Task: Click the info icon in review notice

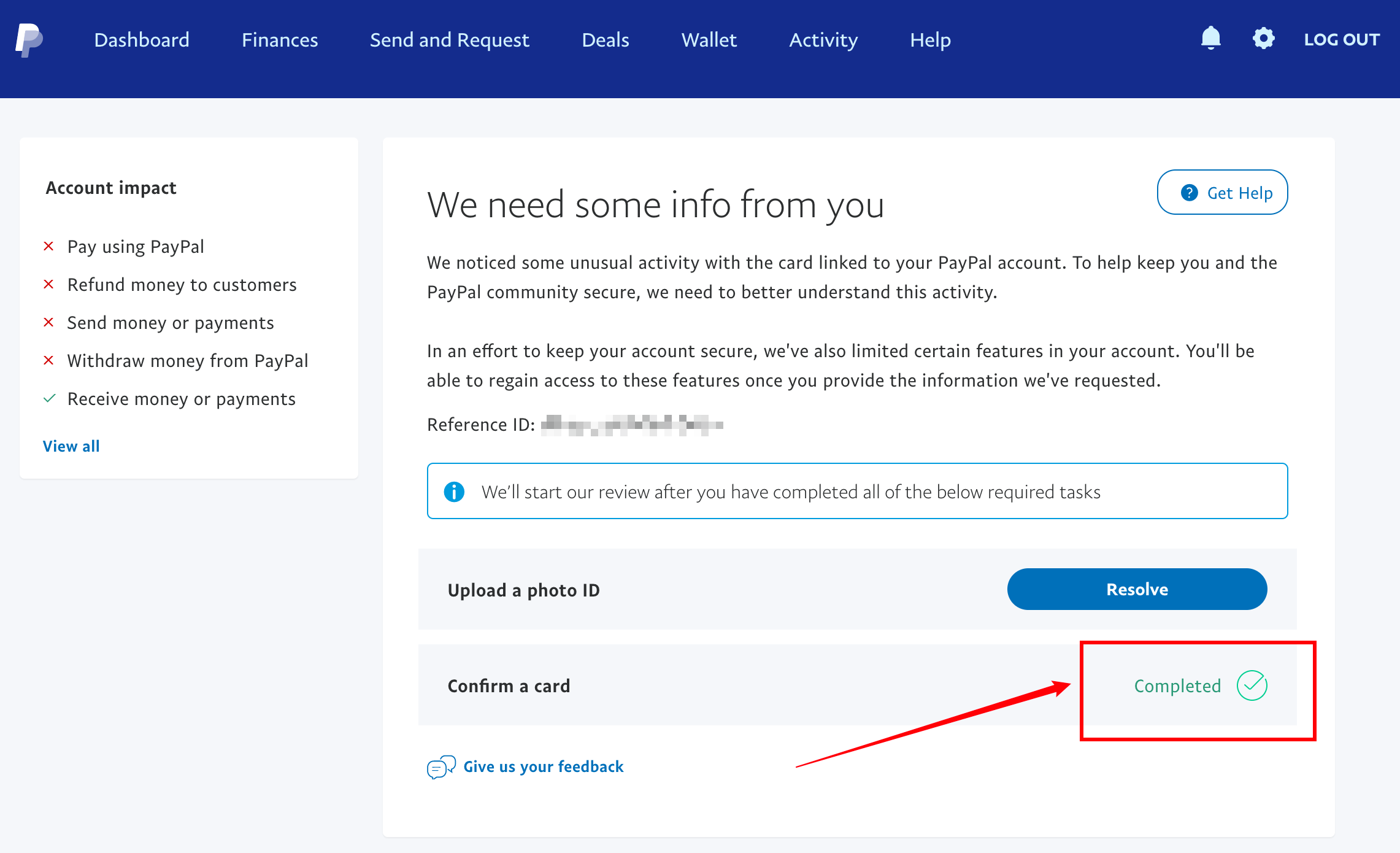Action: coord(454,492)
